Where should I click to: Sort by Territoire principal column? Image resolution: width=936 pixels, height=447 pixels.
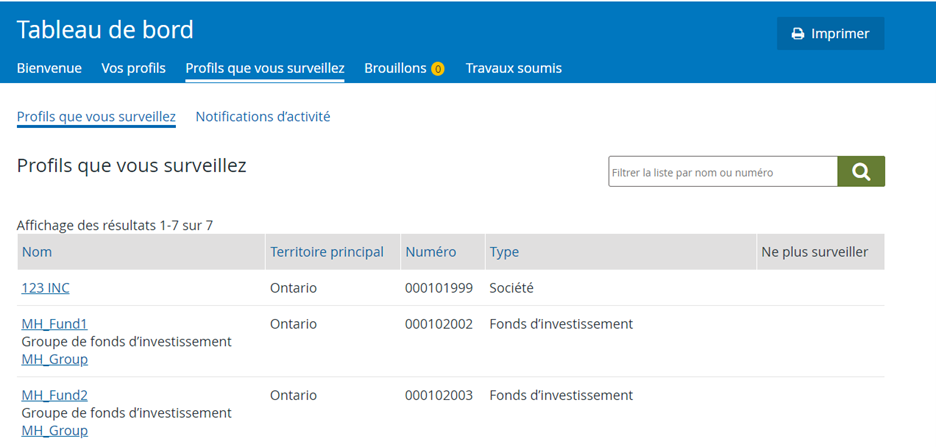point(327,252)
